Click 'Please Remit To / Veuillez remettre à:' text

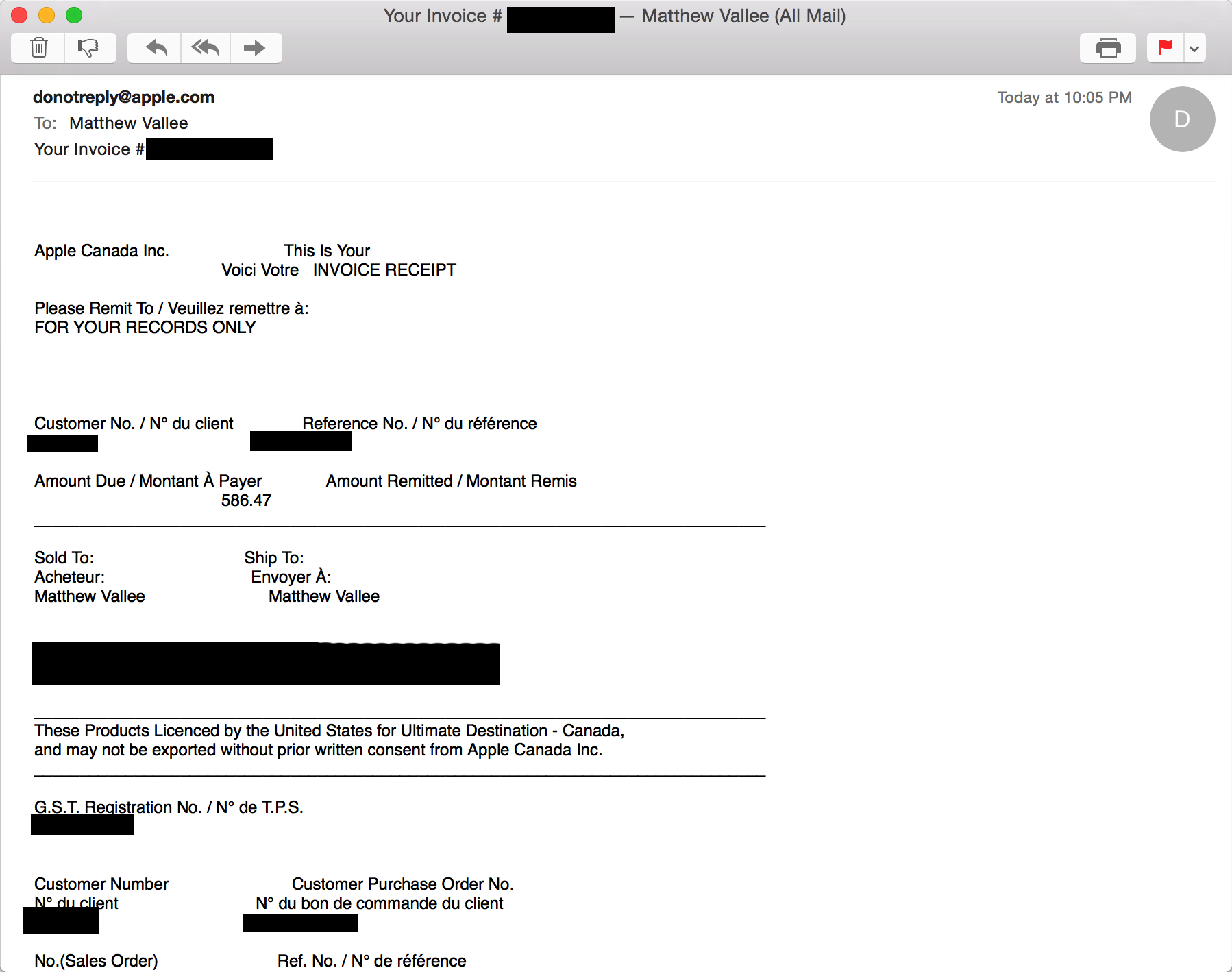171,308
